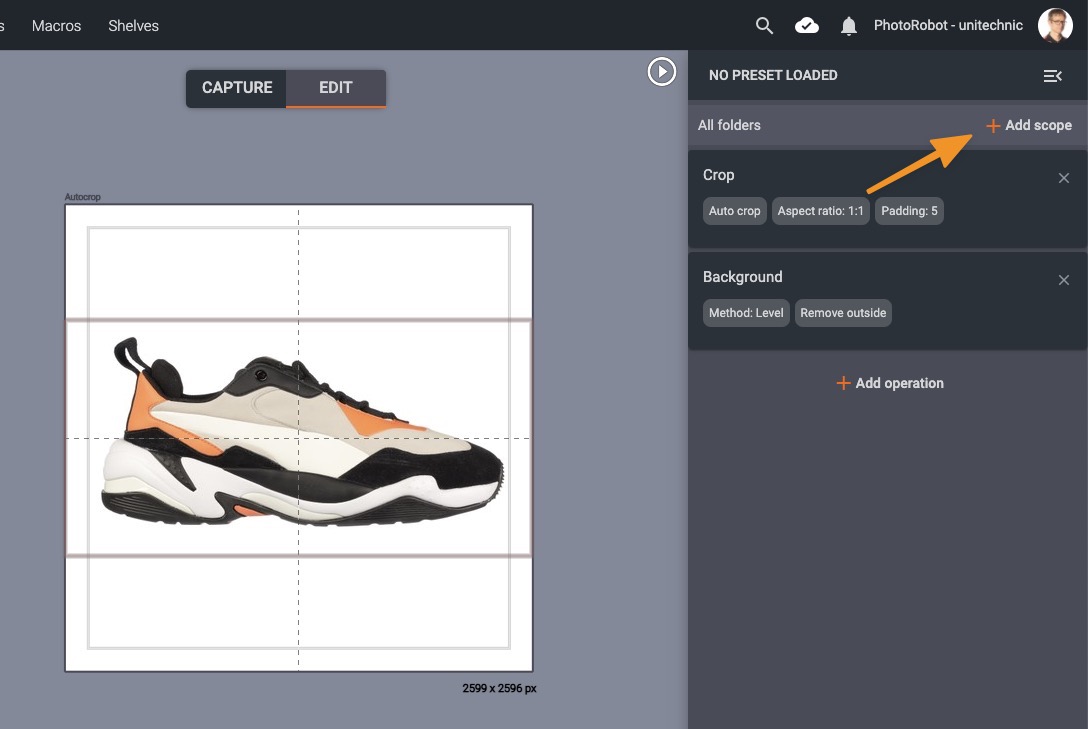Switch to the EDIT mode
This screenshot has width=1088, height=729.
pyautogui.click(x=335, y=88)
